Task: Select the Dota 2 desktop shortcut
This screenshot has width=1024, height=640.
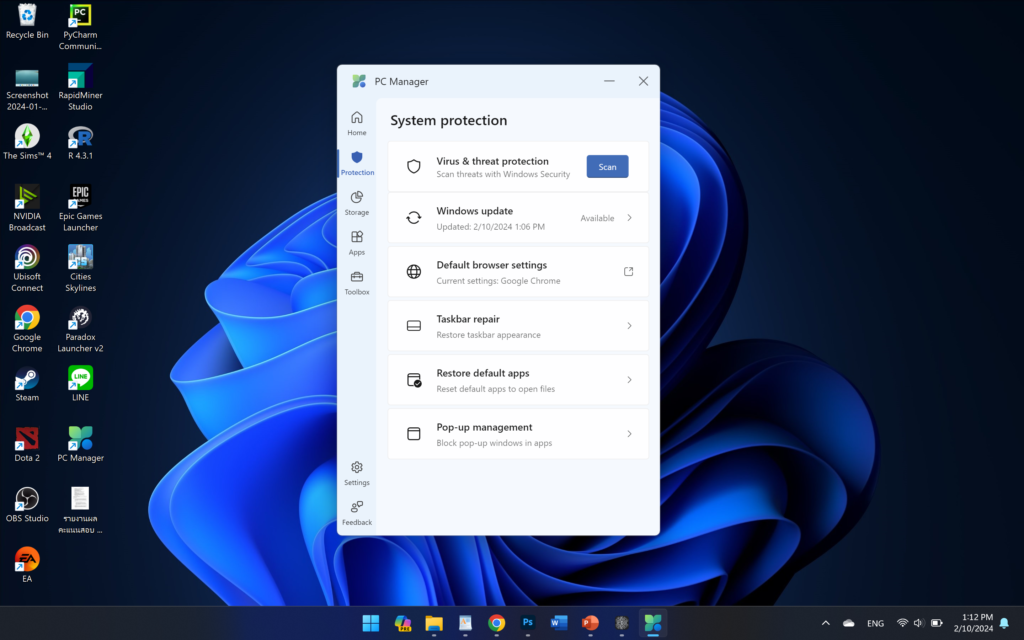Action: tap(27, 444)
